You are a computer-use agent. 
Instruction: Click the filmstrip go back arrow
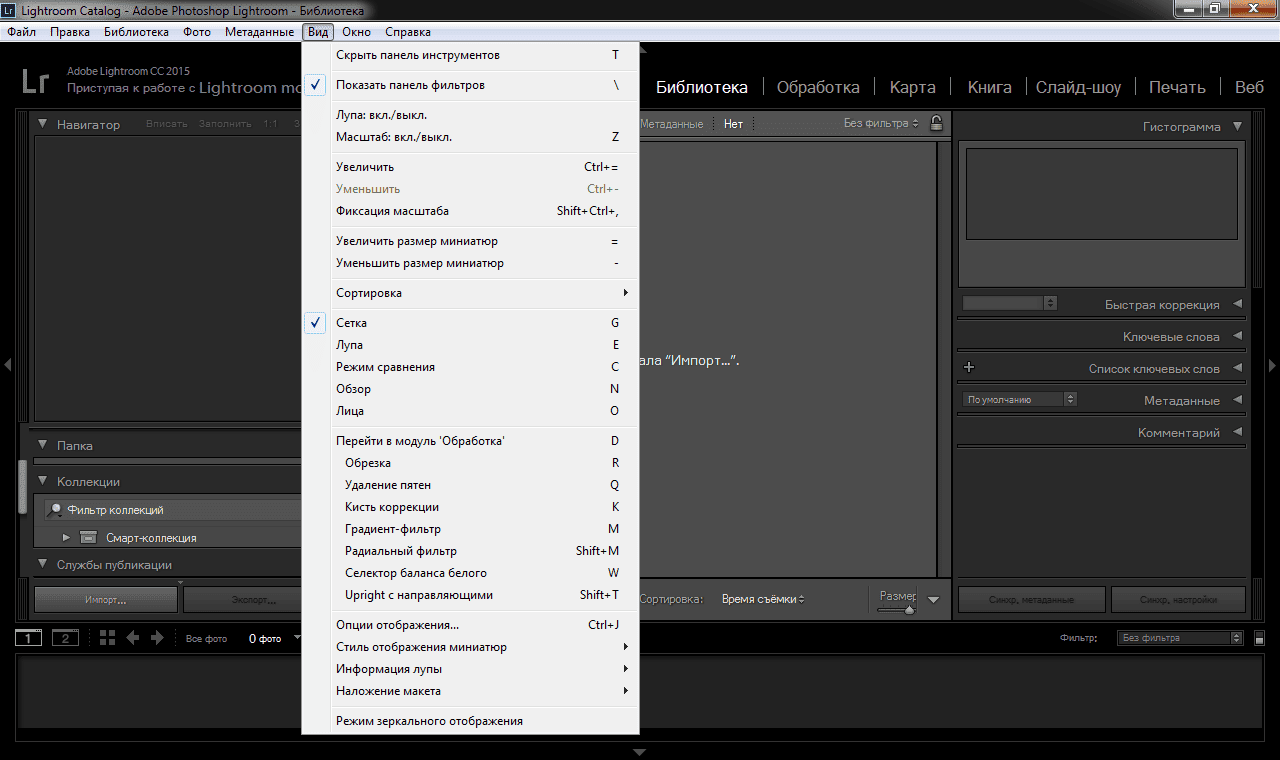[x=133, y=638]
